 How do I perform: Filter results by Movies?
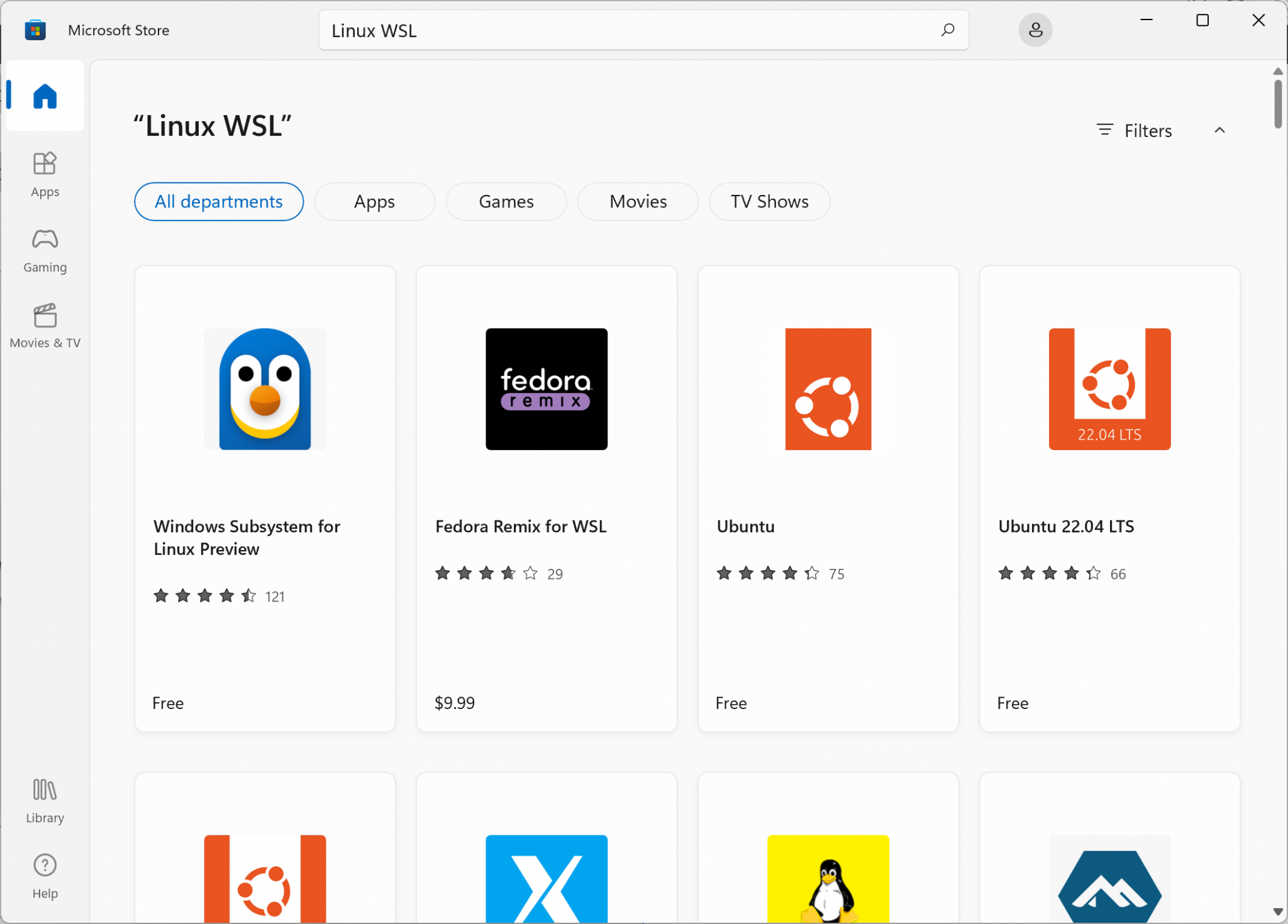pos(638,202)
